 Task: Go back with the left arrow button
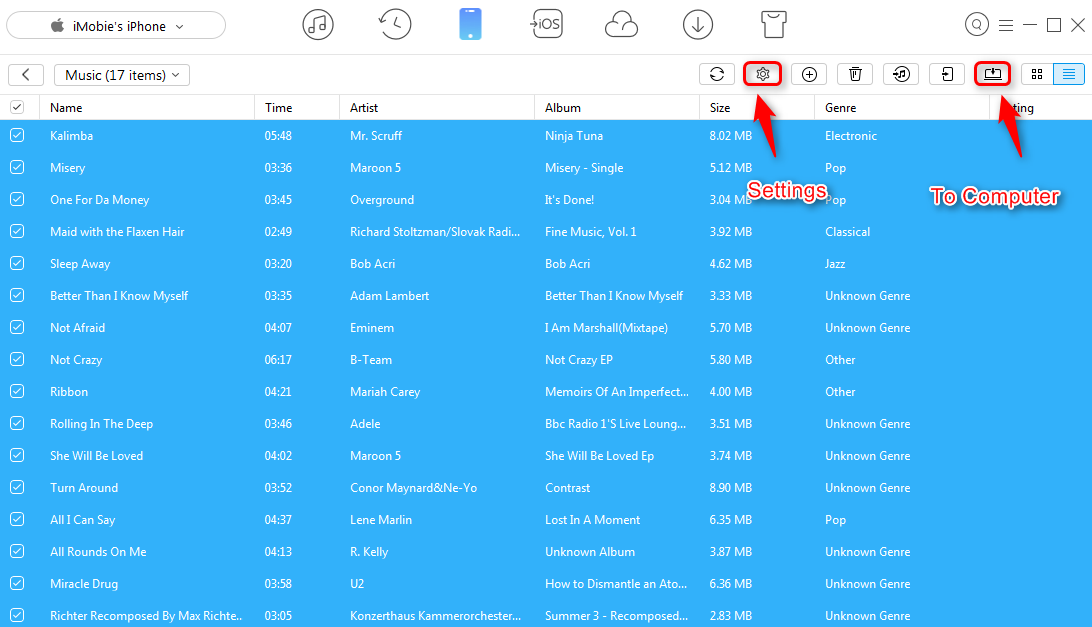(x=26, y=75)
